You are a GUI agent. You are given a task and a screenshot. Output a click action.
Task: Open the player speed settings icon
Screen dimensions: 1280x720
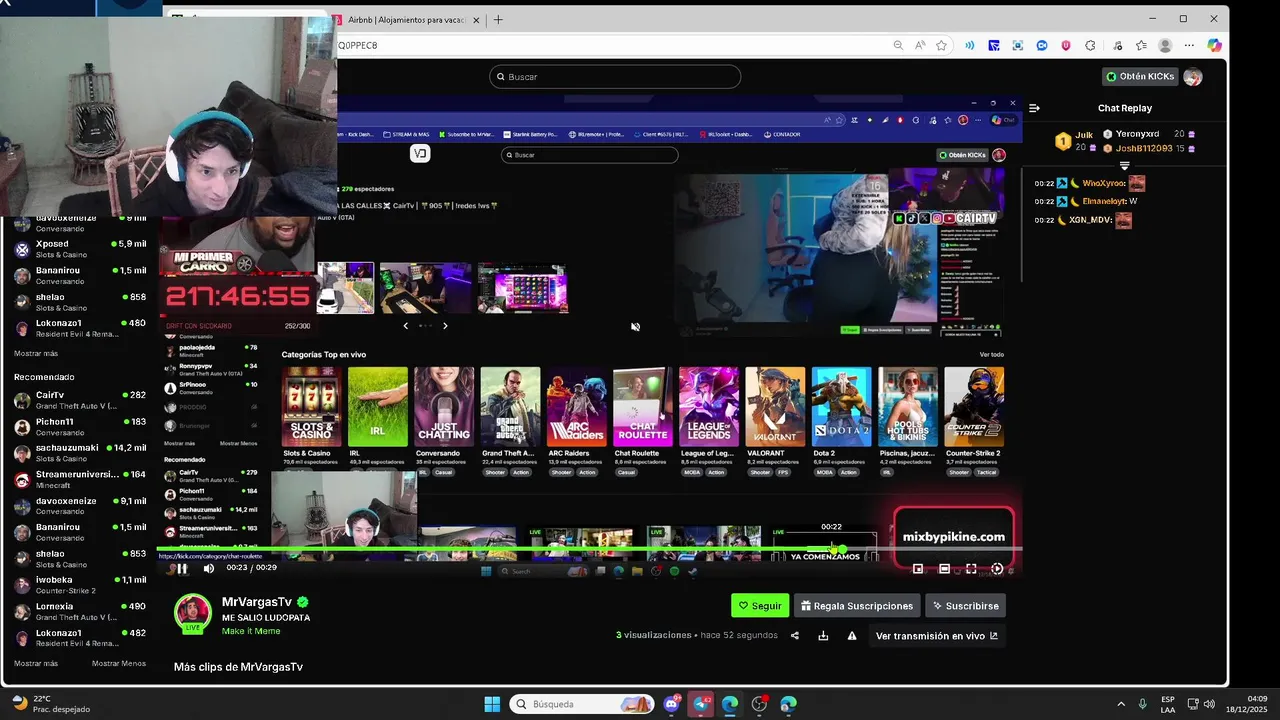click(x=997, y=569)
